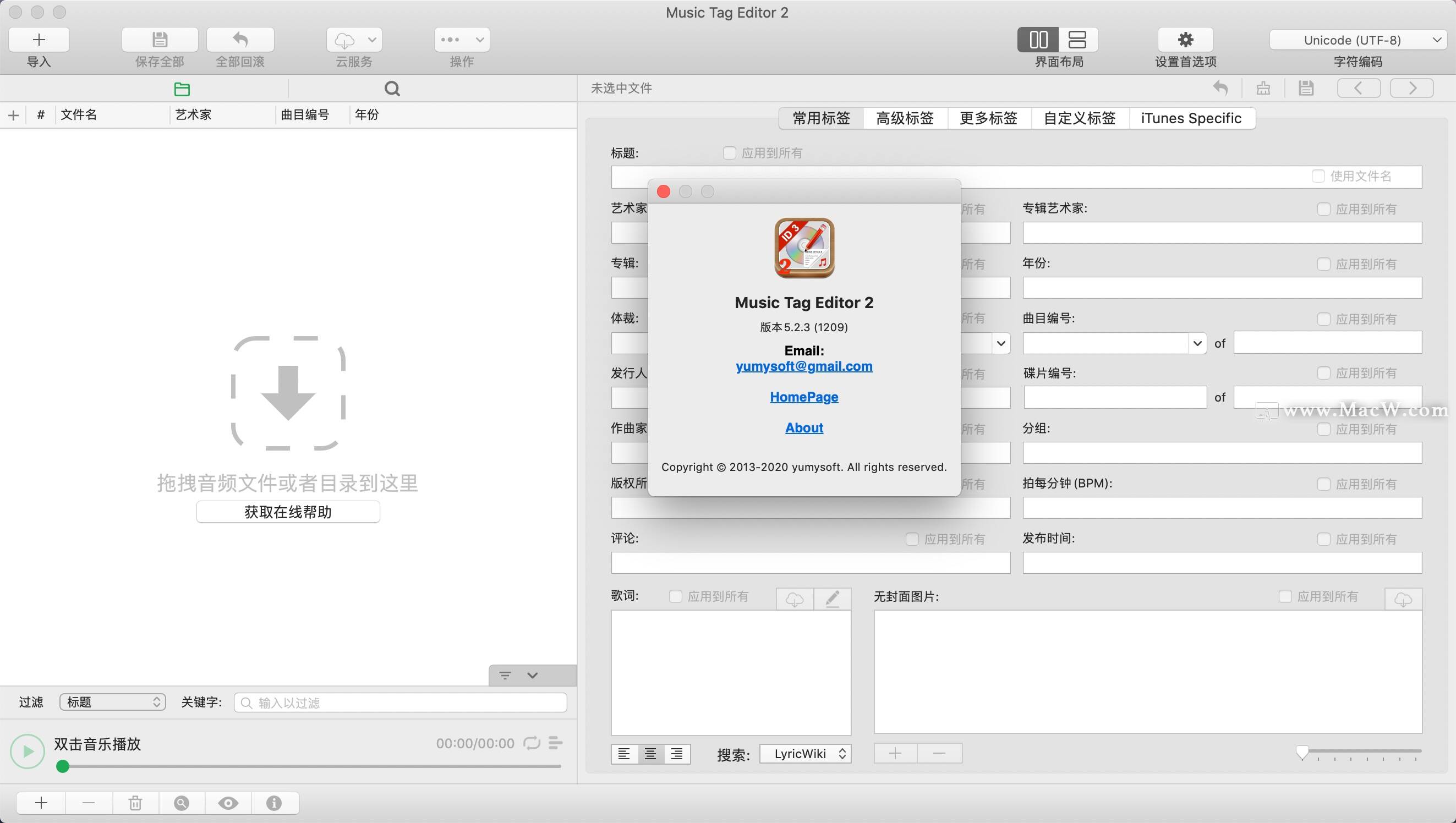Screen dimensions: 1456x823
Task: Open the 过滤 标题 popup selector
Action: coord(112,702)
